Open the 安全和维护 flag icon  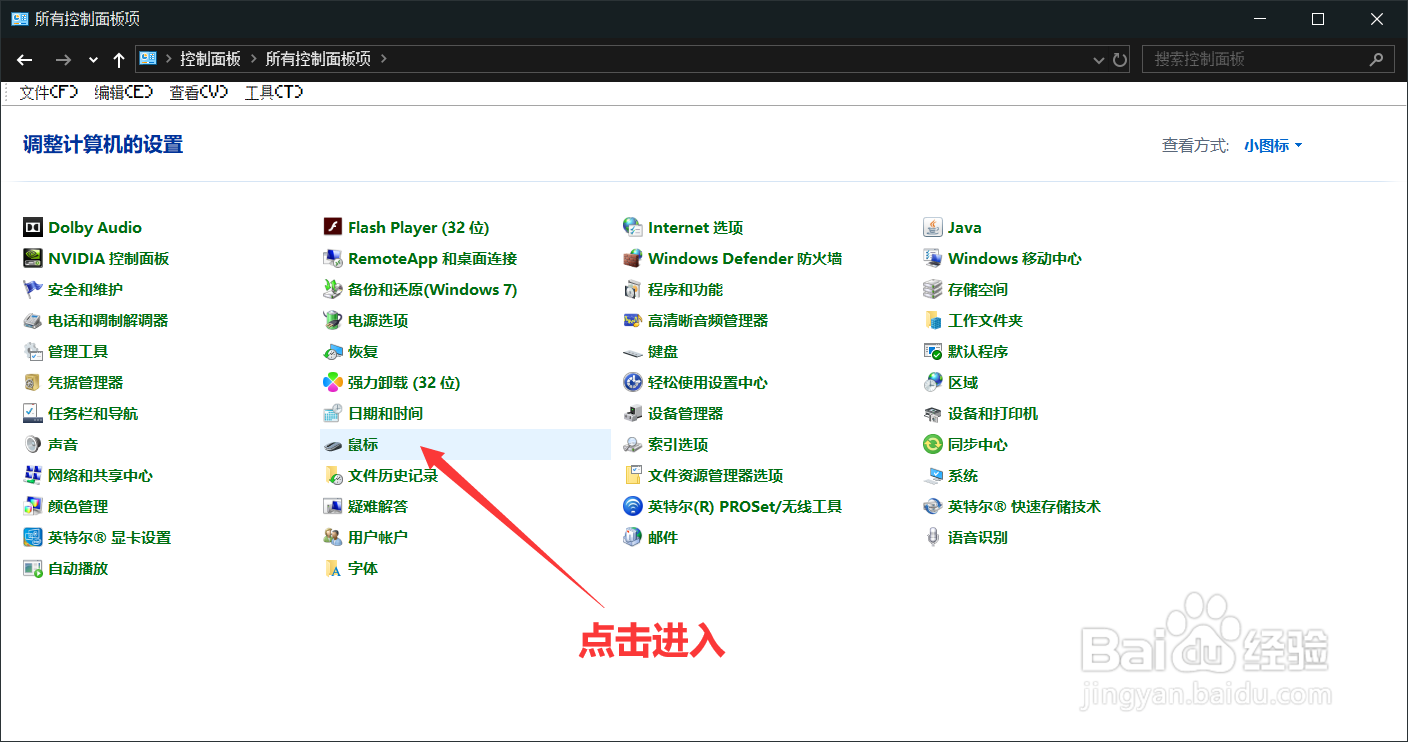[x=33, y=289]
